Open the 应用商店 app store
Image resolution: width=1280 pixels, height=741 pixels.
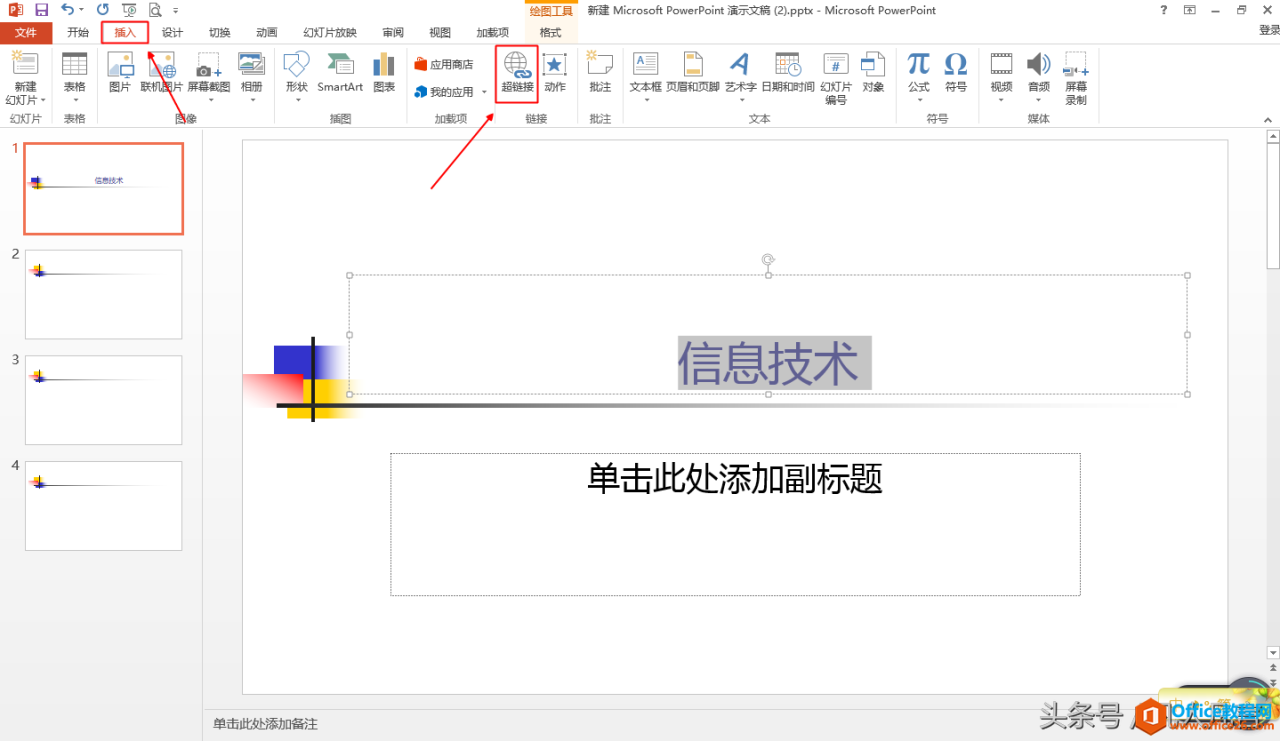coord(444,64)
